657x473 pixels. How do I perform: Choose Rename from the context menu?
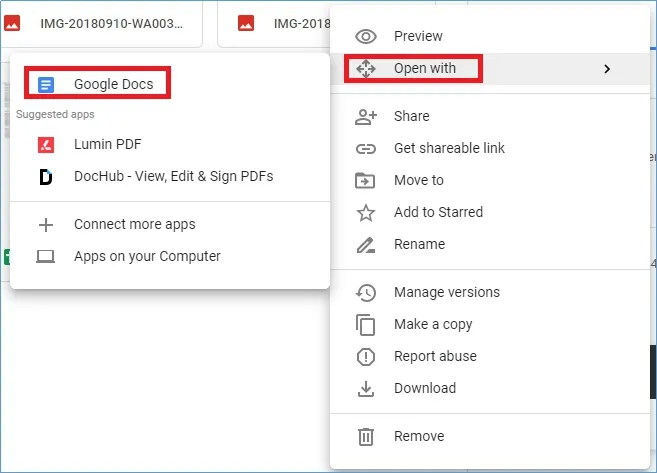(x=490, y=245)
